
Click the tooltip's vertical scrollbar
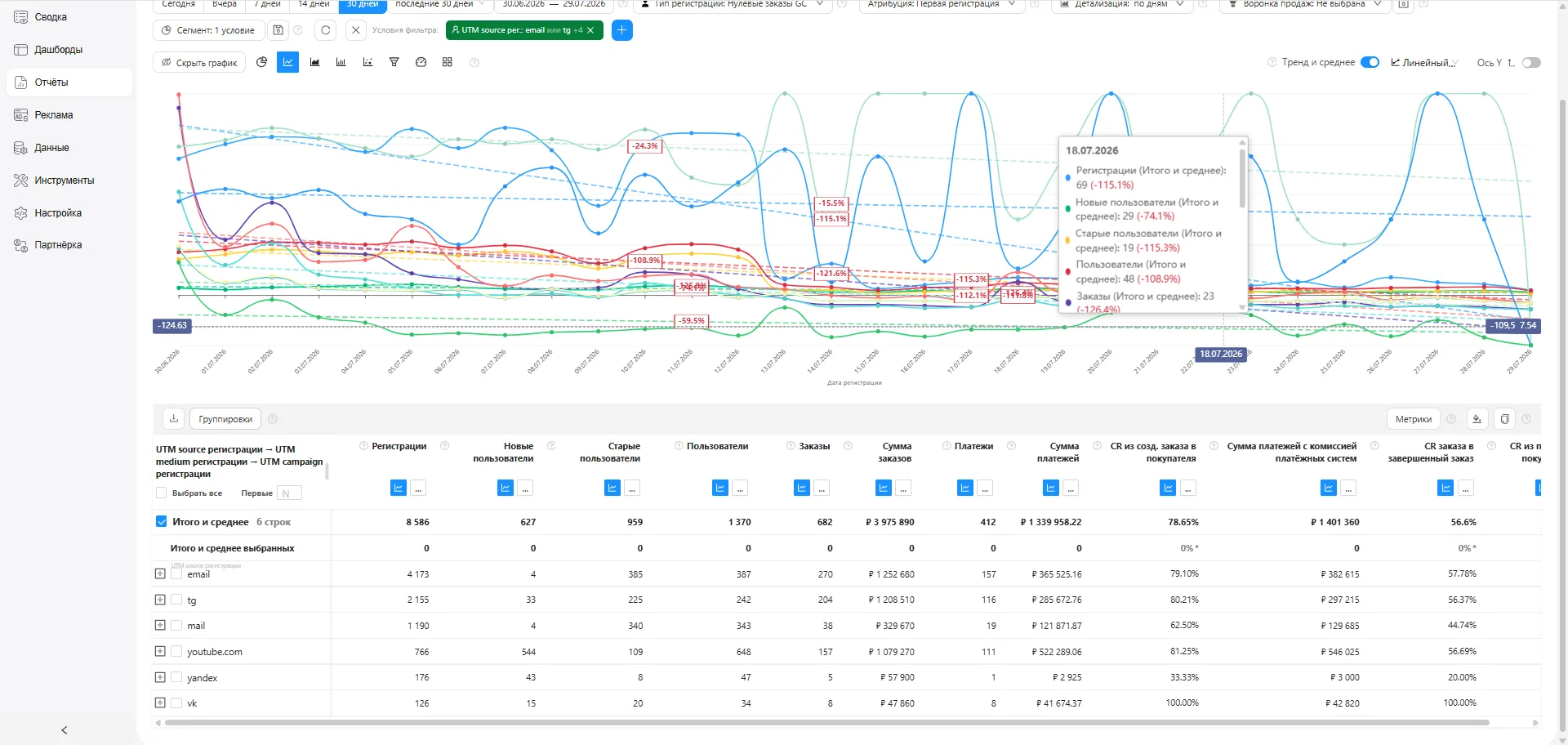pos(1242,178)
